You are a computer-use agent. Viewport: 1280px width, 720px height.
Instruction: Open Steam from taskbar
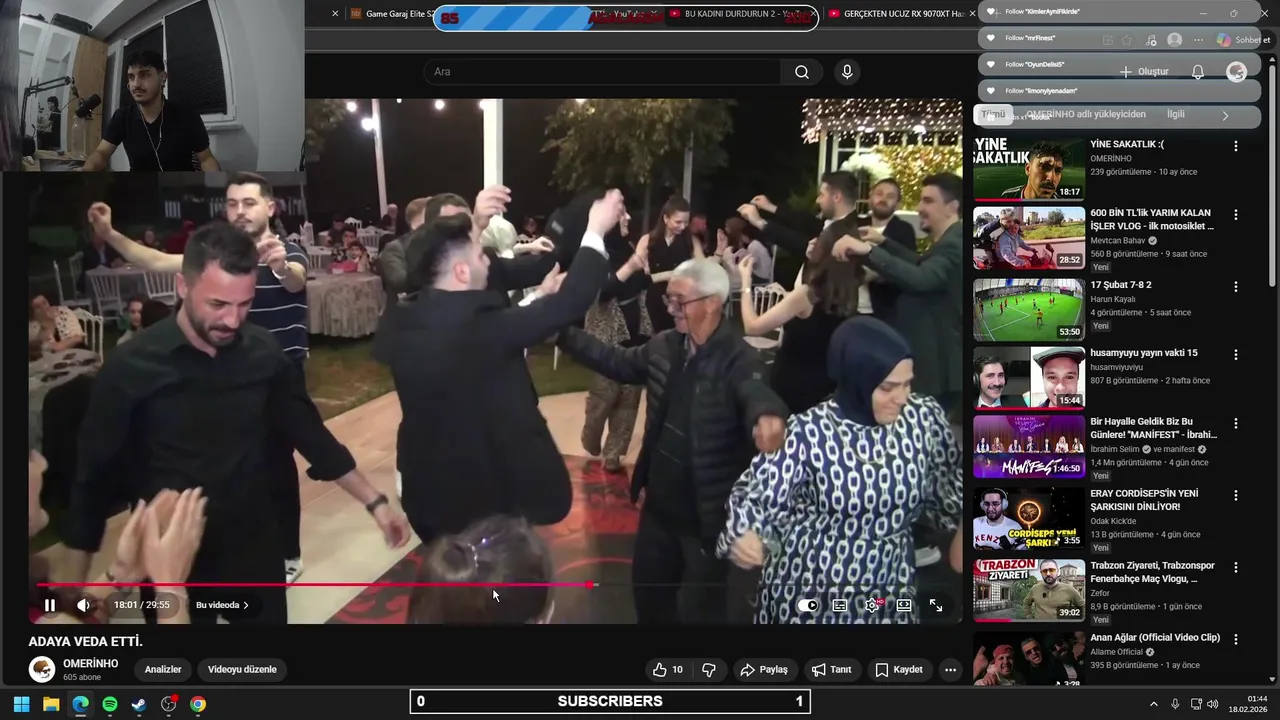[x=139, y=704]
